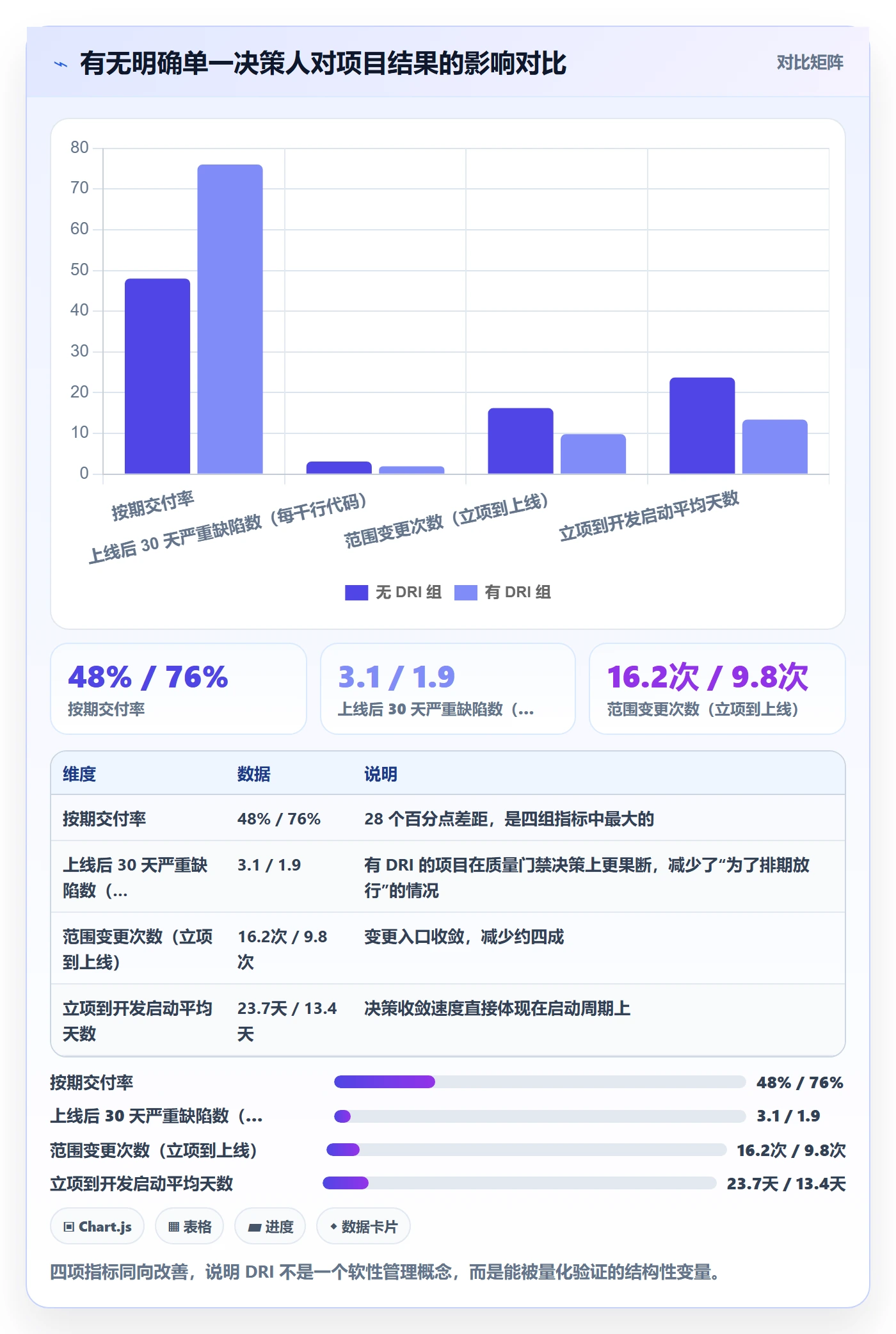This screenshot has width=896, height=1334.
Task: Click the tallest bar for 按期交付率
Action: (230, 319)
